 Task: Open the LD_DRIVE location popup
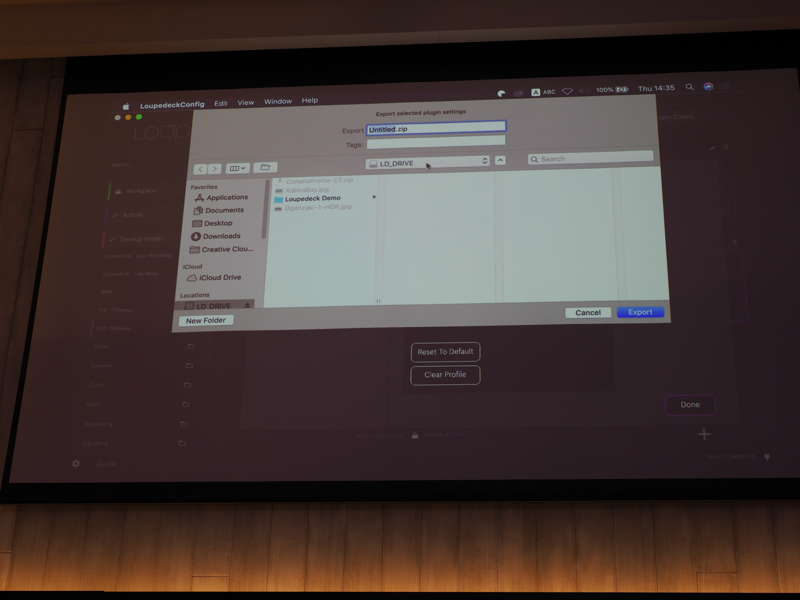coord(428,163)
